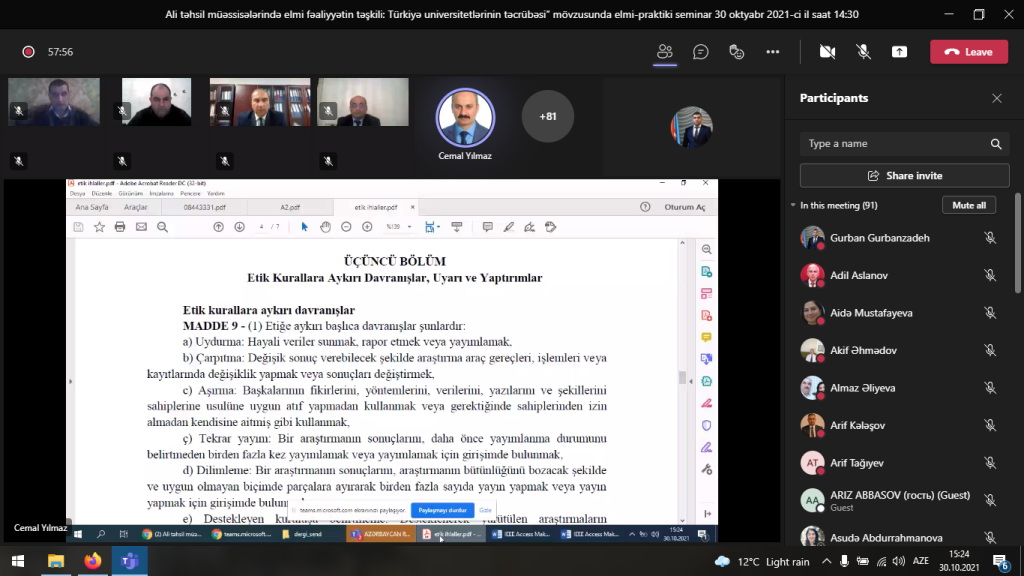
Task: Click Oturum Aç to sign in
Action: pos(685,207)
